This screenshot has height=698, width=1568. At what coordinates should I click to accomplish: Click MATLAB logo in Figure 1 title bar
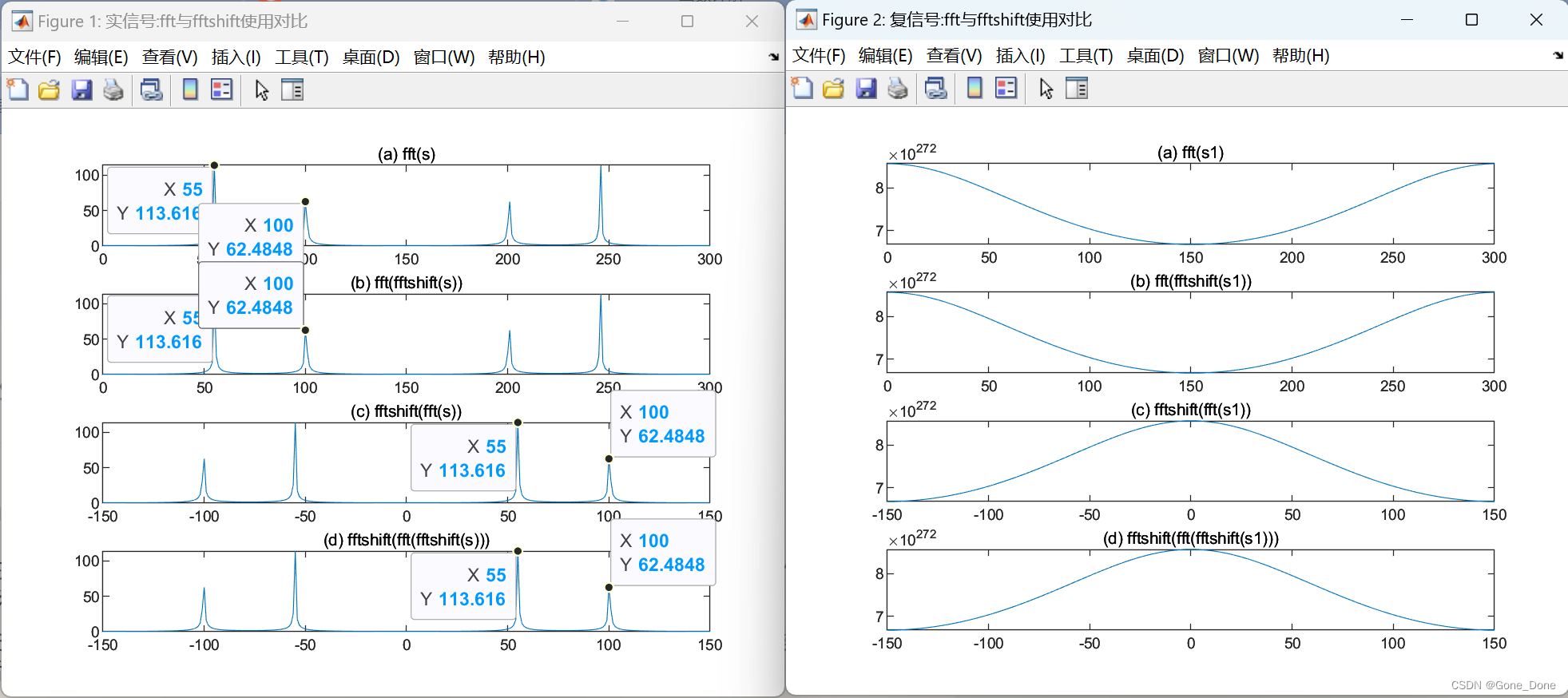click(x=22, y=21)
